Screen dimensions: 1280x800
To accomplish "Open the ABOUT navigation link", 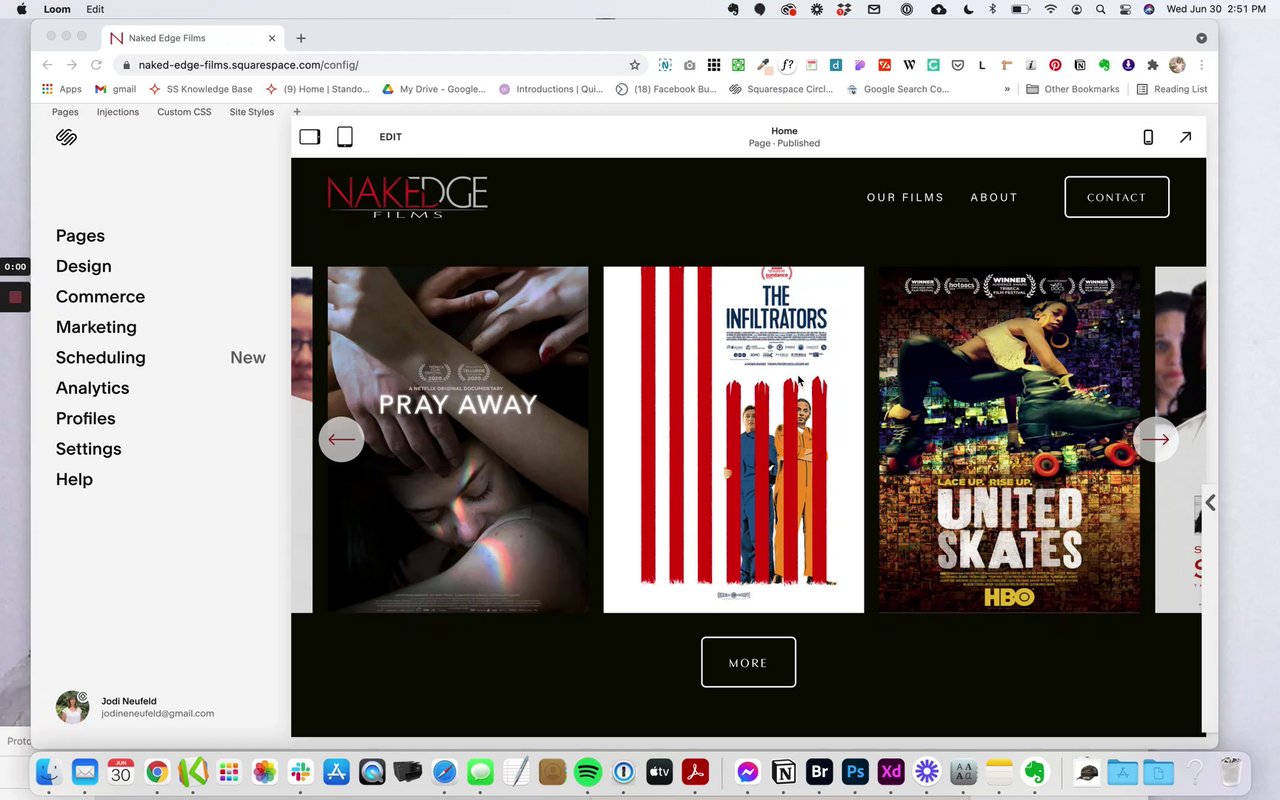I will coord(994,197).
